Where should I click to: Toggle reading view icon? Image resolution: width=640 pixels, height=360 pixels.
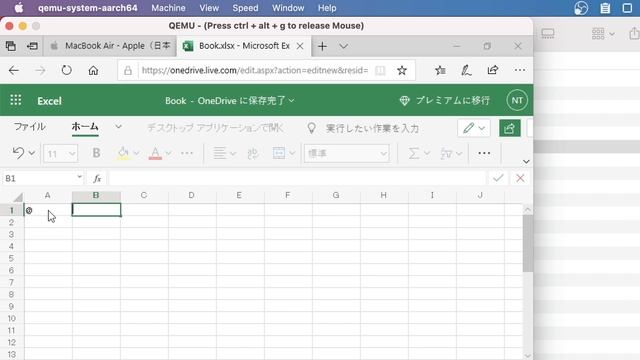click(380, 70)
